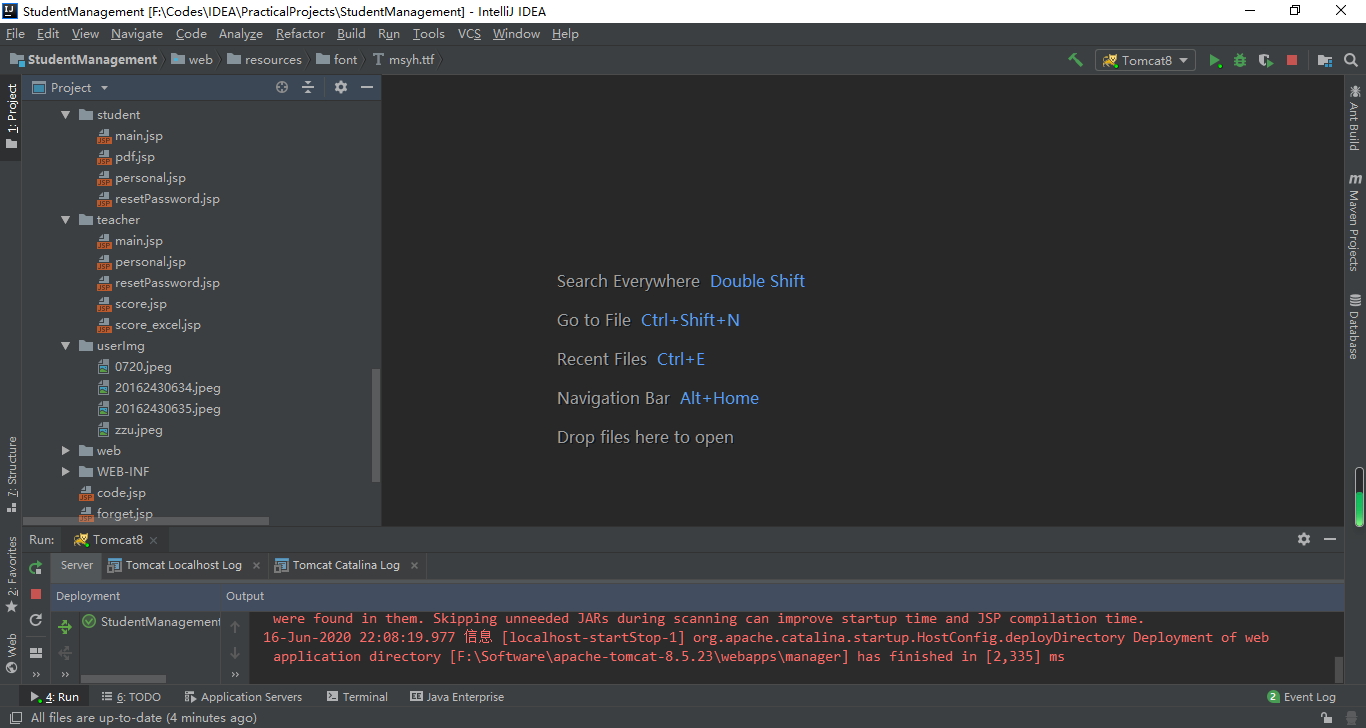Show more Run sidebar actions chevron
The width and height of the screenshot is (1366, 728).
pyautogui.click(x=36, y=675)
